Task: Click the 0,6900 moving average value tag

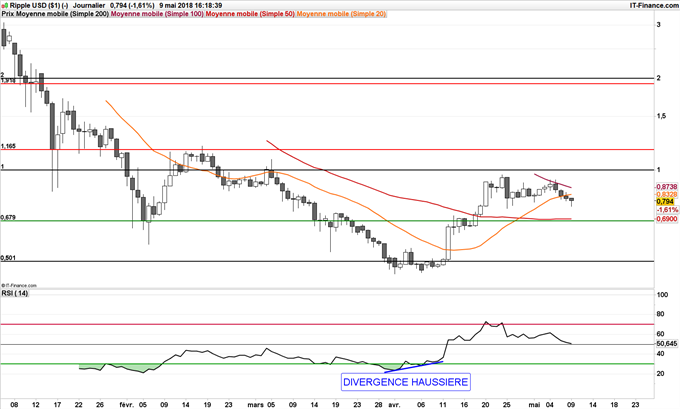Action: [667, 219]
